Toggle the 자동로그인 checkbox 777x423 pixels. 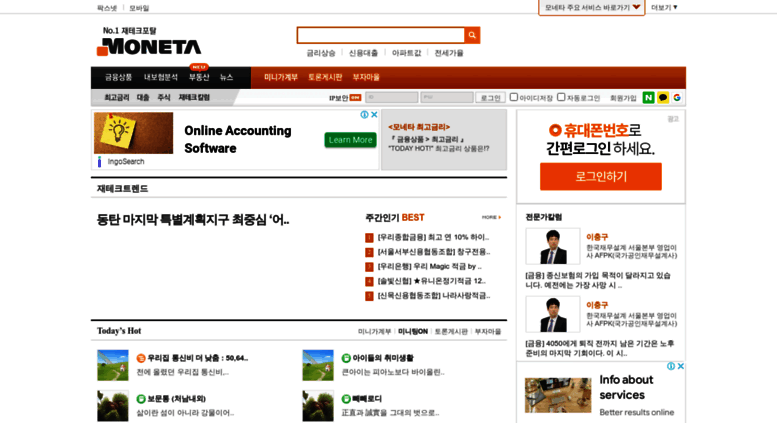(561, 97)
